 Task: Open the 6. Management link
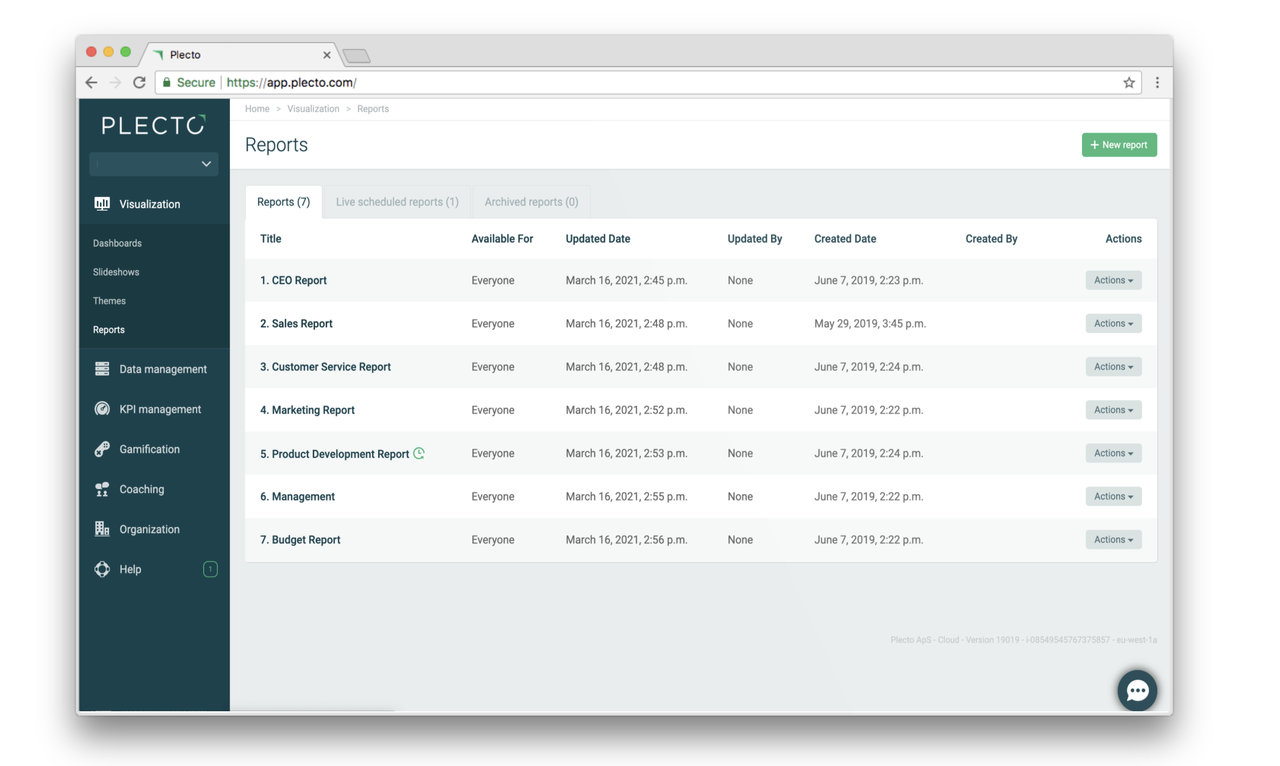click(x=297, y=496)
